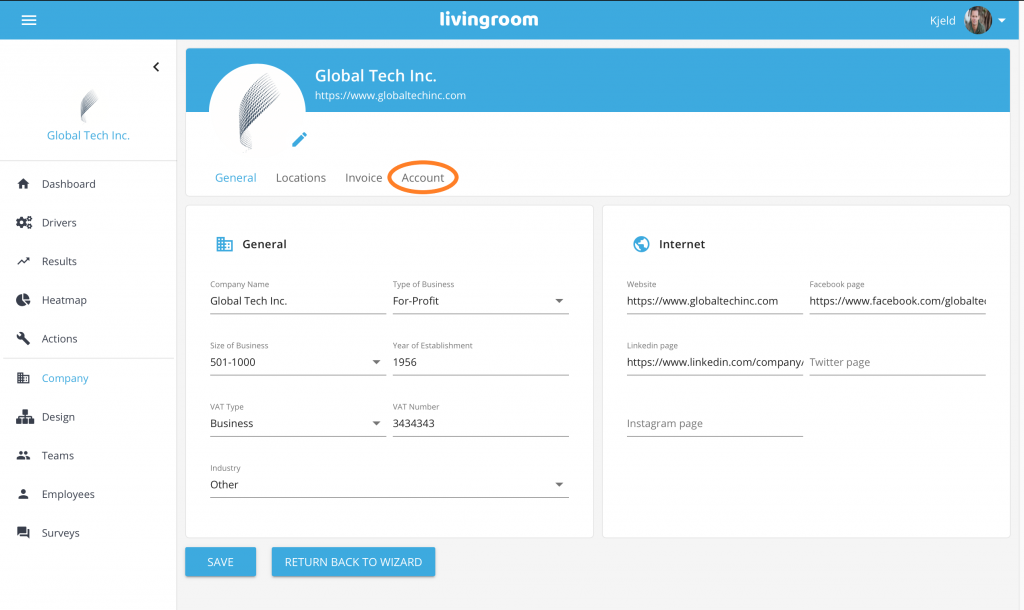Screen dimensions: 1024x610
Task: Click the large company logo in the header
Action: [257, 110]
